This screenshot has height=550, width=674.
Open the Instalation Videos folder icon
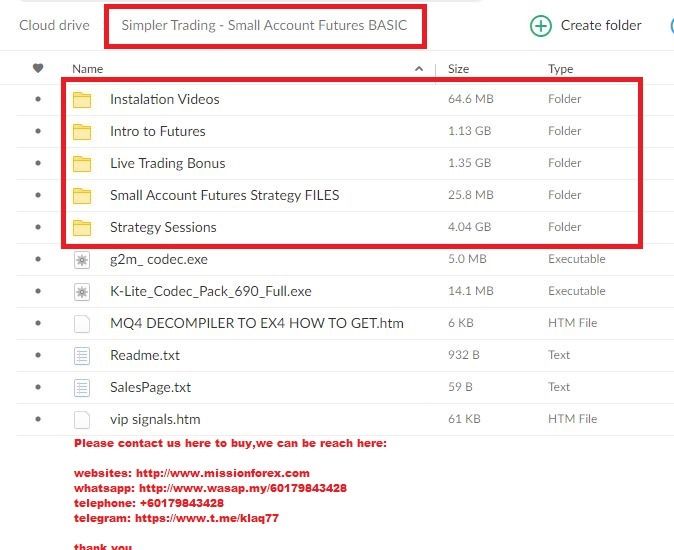[x=82, y=99]
